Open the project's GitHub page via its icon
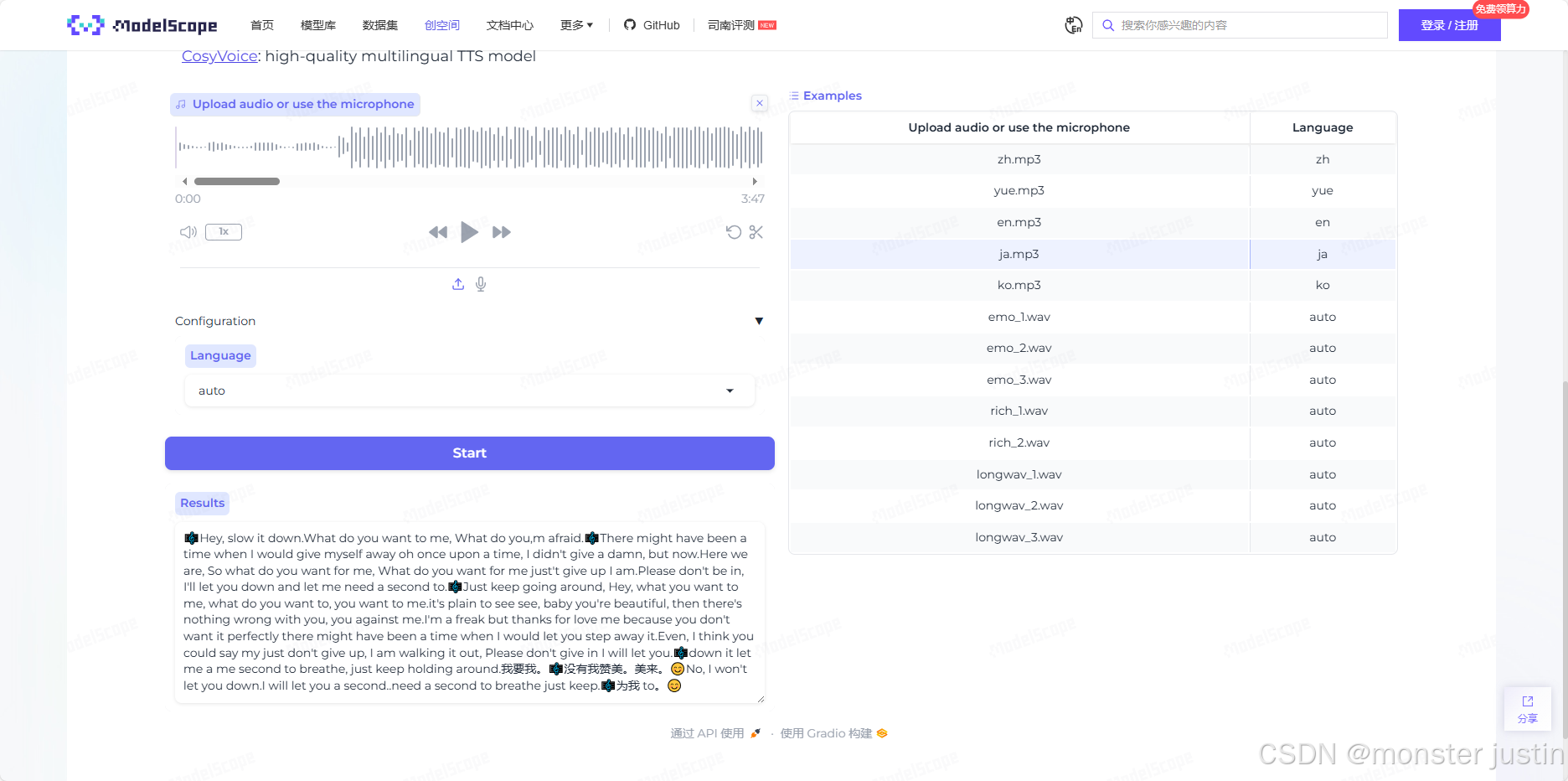 click(628, 25)
